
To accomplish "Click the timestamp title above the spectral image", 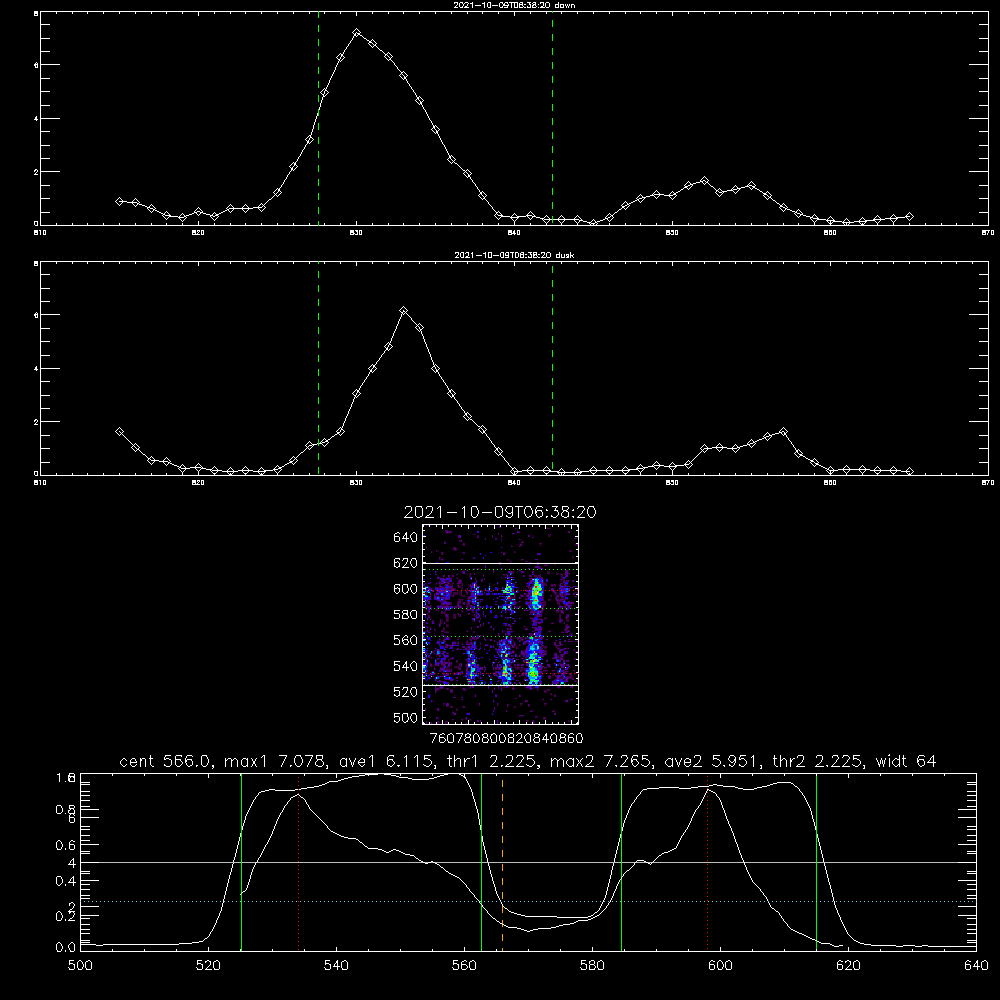I will (500, 512).
